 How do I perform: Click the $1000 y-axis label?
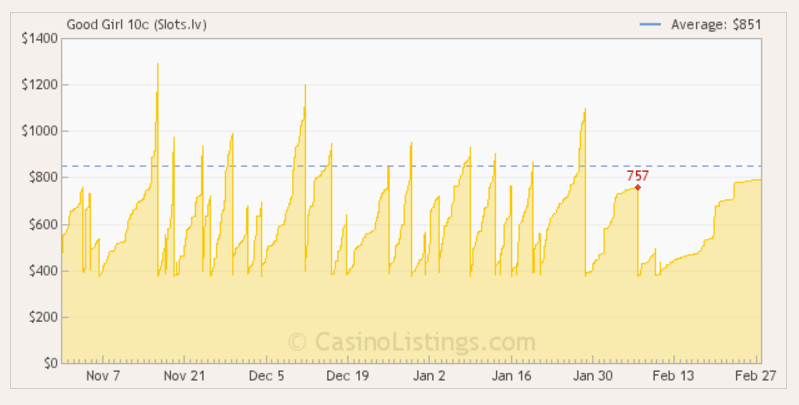pos(39,131)
